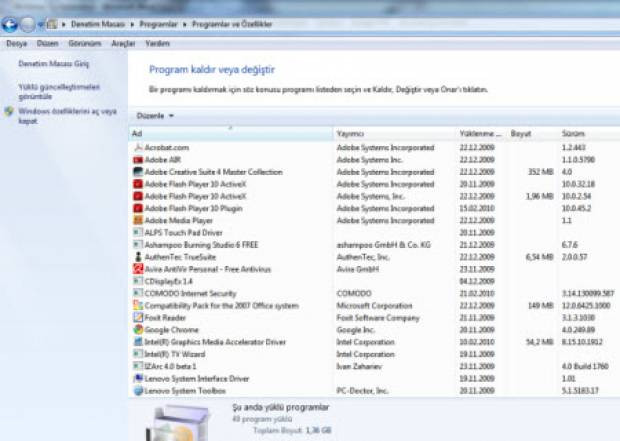Click the Adobe AIR program icon
This screenshot has width=620, height=441.
[138, 160]
